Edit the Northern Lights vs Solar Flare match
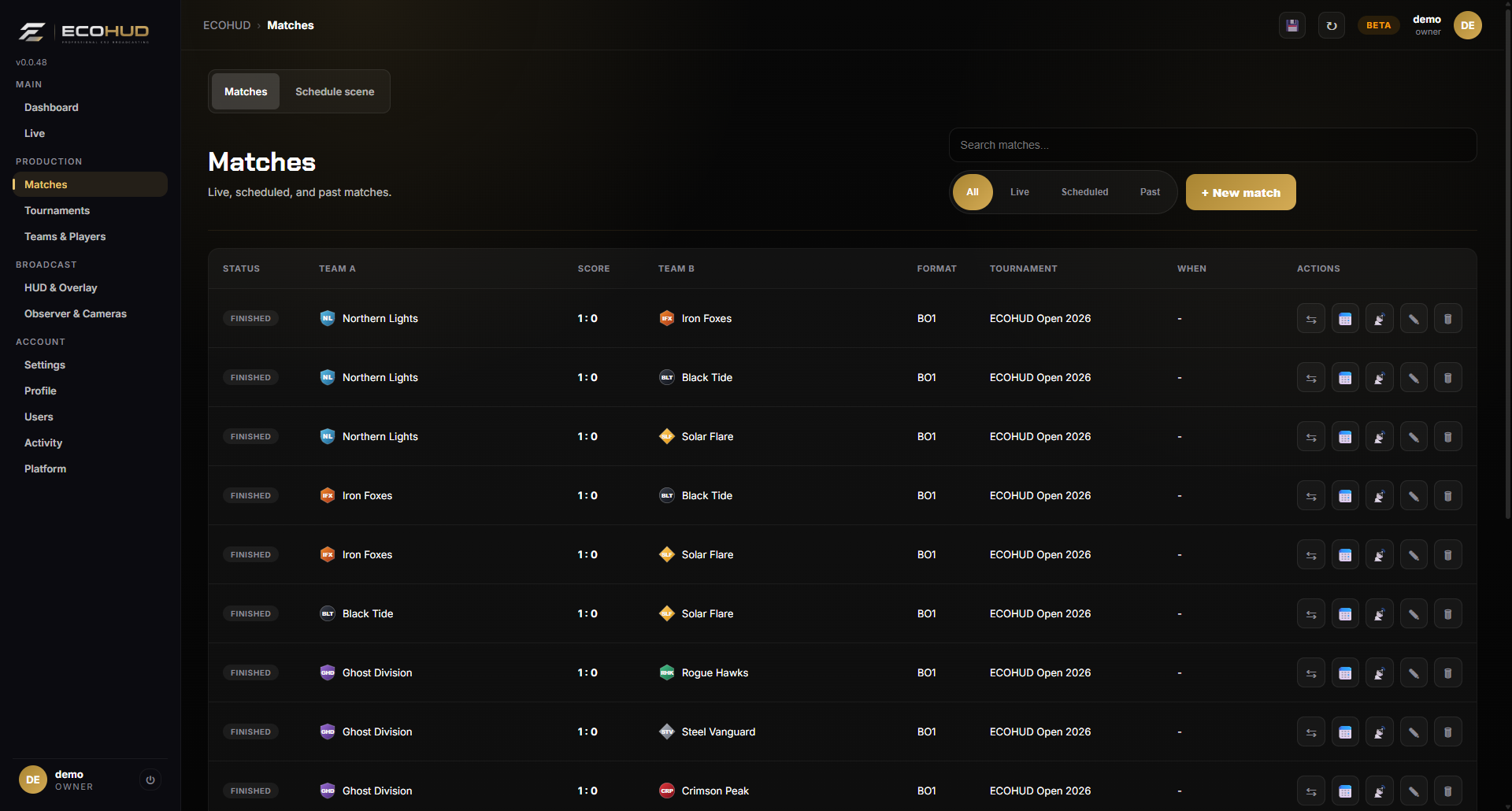 pyautogui.click(x=1414, y=437)
